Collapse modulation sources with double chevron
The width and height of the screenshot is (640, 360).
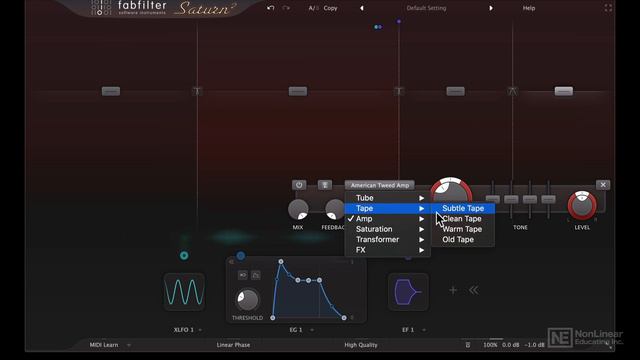[473, 290]
